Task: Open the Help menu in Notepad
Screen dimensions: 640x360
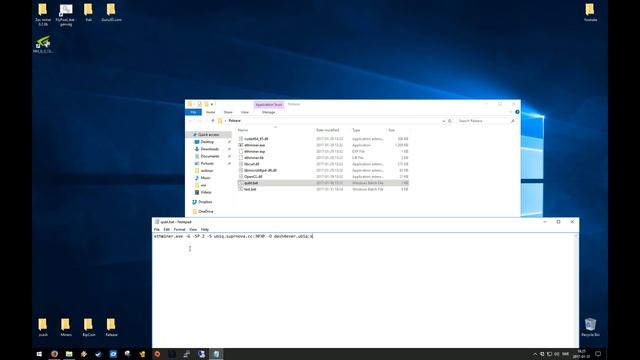Action: (205, 229)
